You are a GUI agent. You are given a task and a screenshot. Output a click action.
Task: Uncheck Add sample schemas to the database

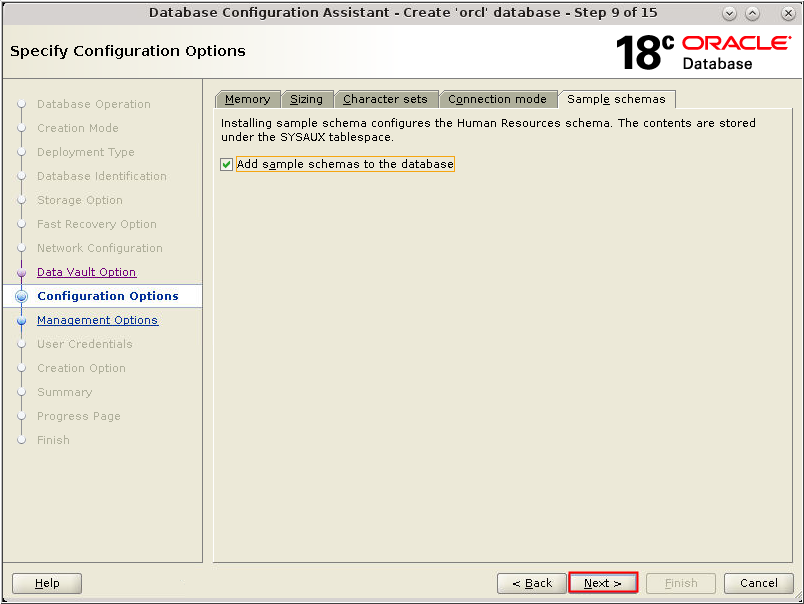click(x=226, y=164)
